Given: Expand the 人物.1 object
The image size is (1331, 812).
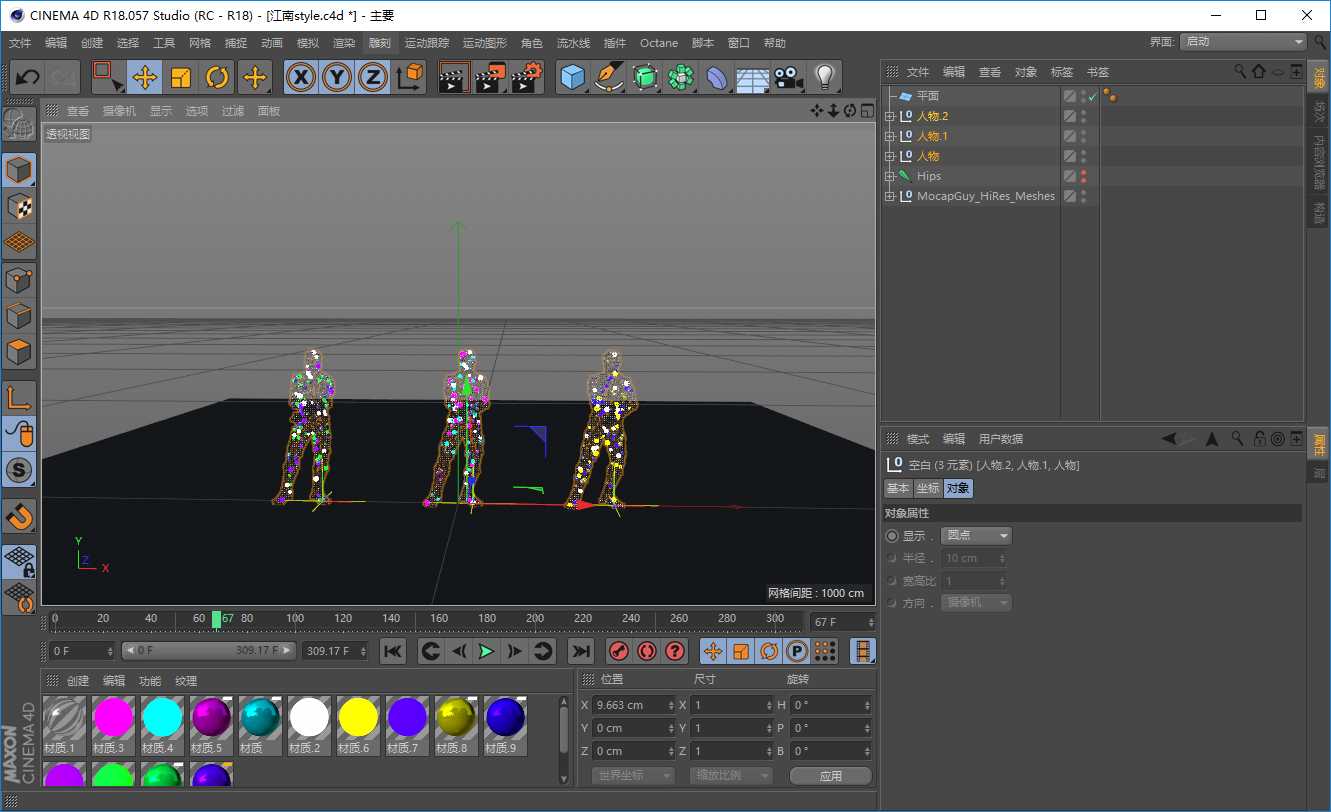Looking at the screenshot, I should pos(890,136).
